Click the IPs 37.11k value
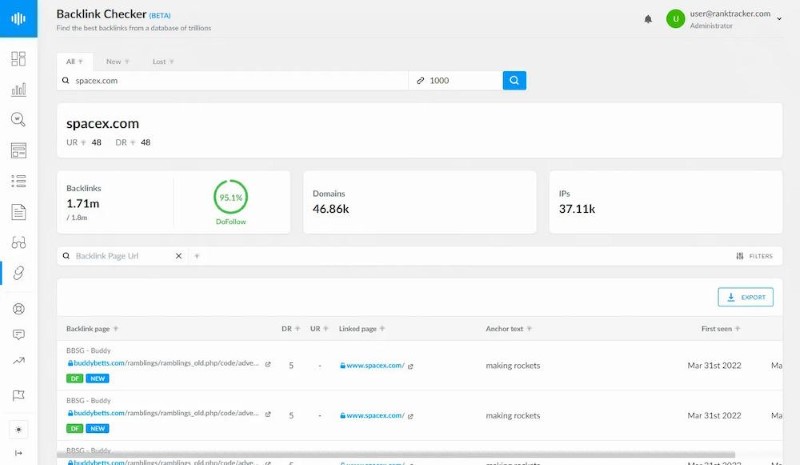Screen dimensions: 800x465 click(x=577, y=209)
